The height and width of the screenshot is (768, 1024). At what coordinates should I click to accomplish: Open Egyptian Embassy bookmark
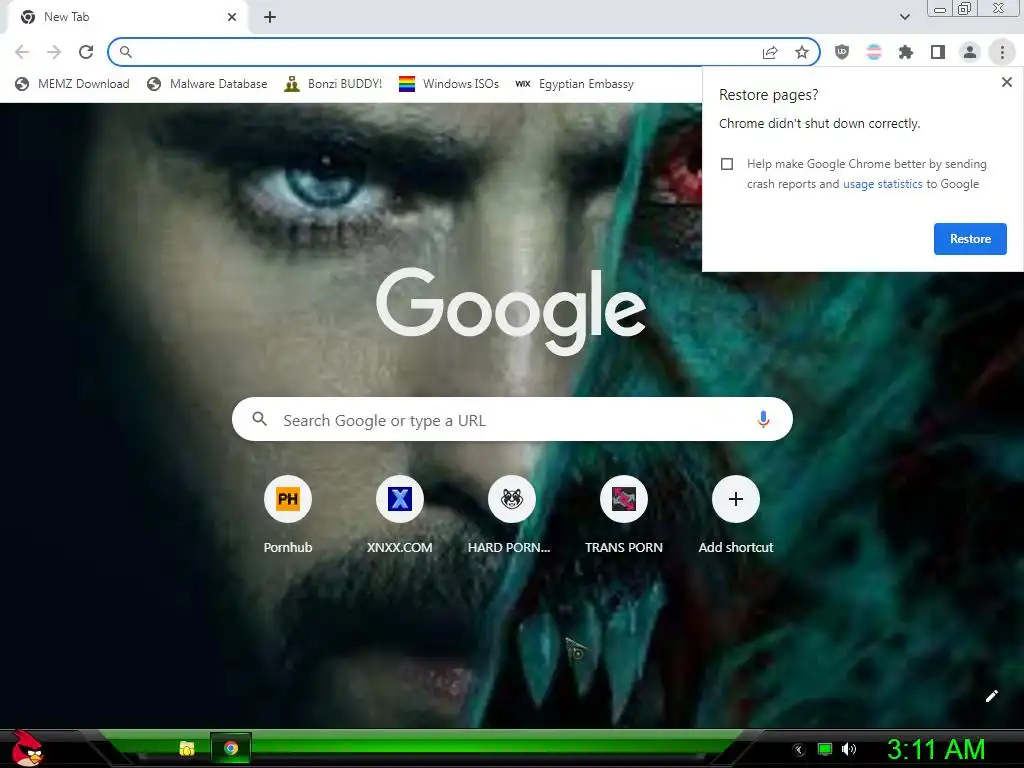point(574,84)
